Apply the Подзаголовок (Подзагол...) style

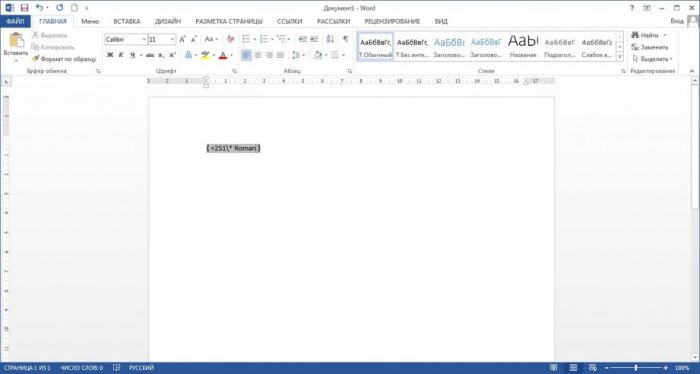(559, 46)
